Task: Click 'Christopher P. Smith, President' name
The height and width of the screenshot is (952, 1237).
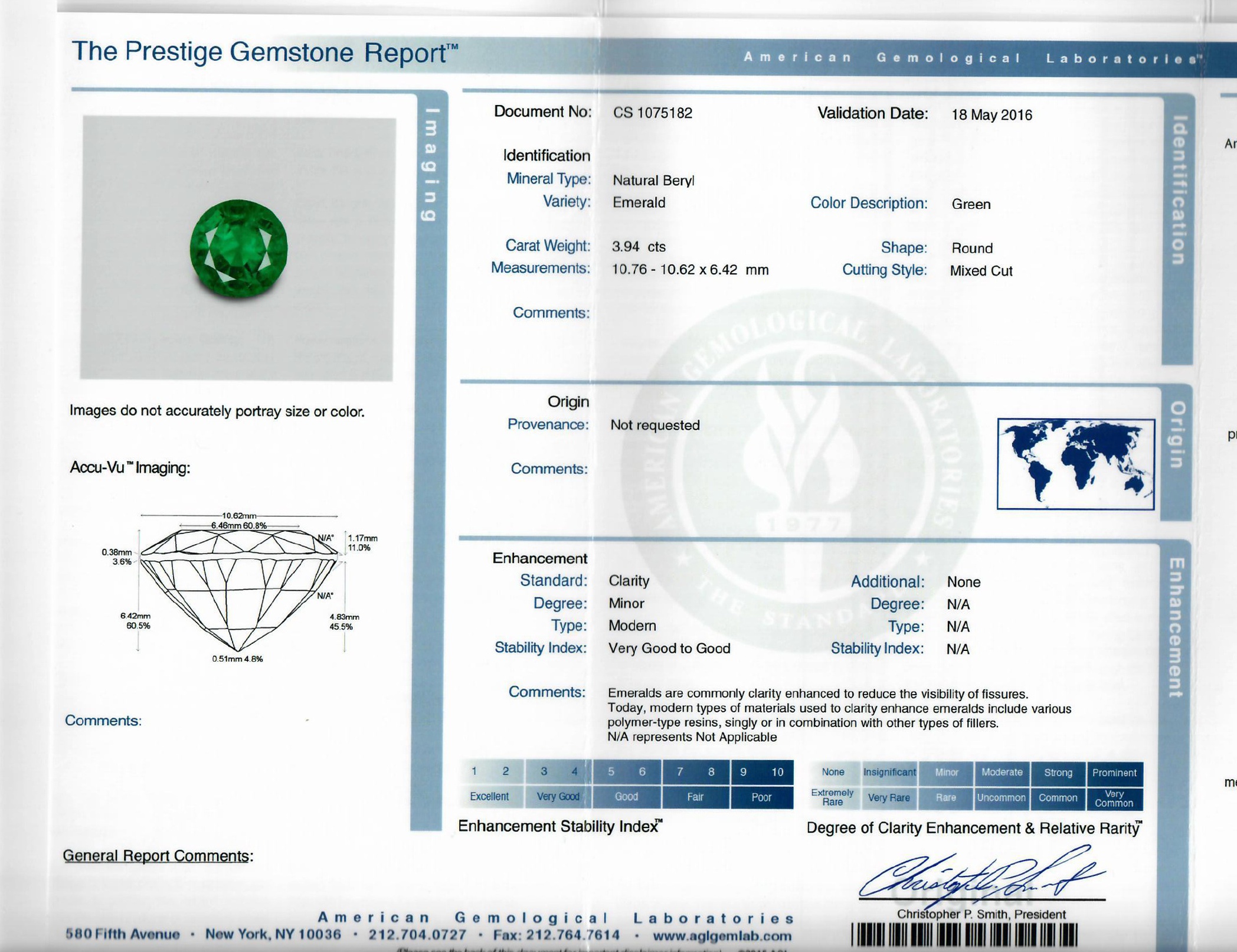Action: tap(981, 914)
